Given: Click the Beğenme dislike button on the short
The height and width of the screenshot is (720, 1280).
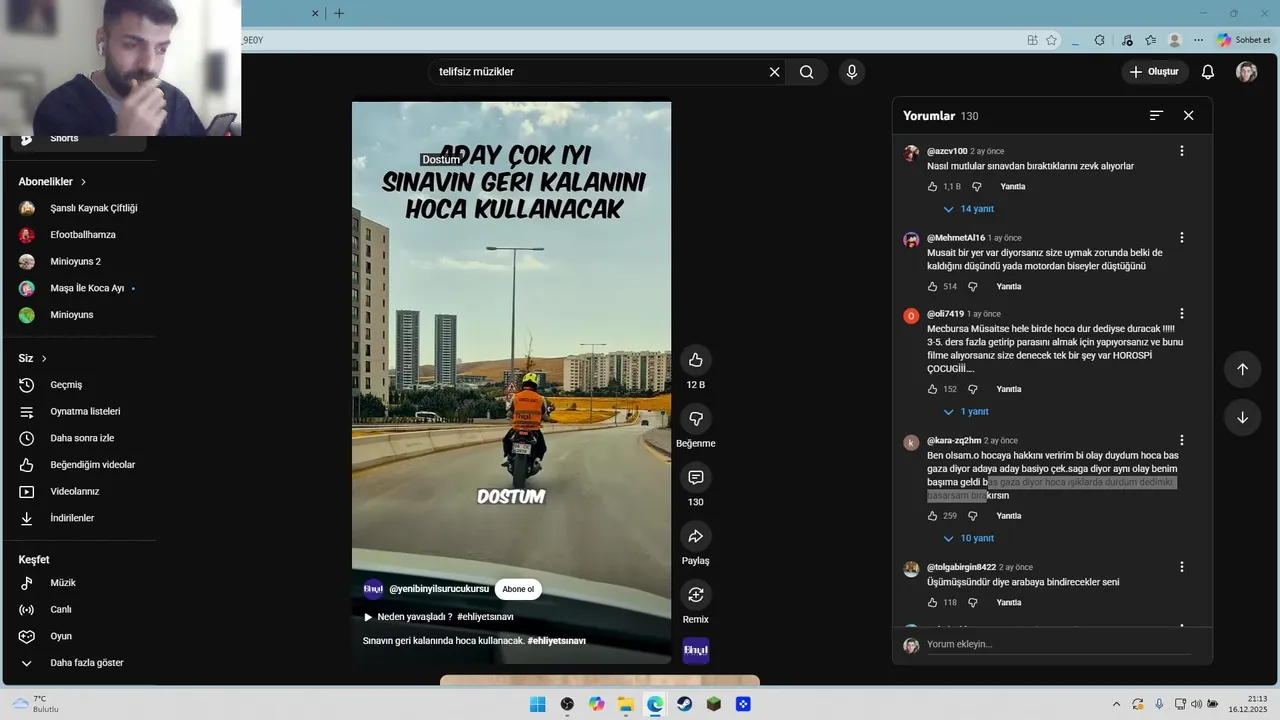Looking at the screenshot, I should pyautogui.click(x=696, y=418).
